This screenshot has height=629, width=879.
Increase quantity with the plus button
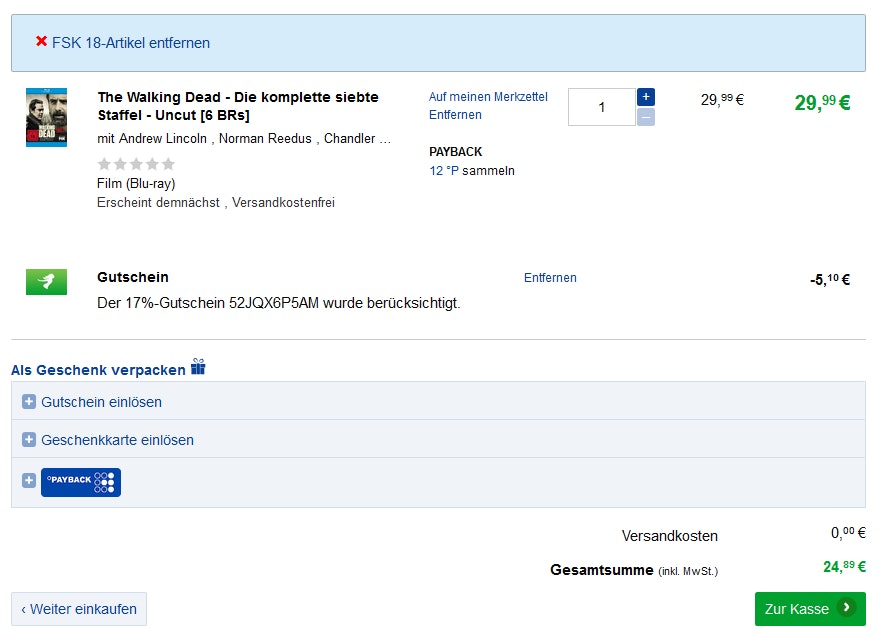646,97
